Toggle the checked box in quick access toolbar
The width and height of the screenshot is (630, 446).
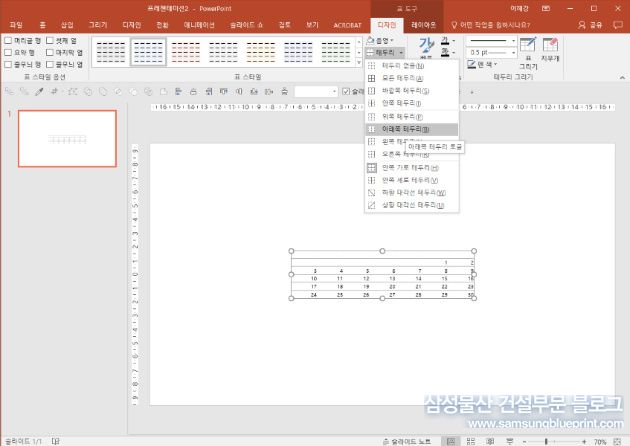pos(346,92)
